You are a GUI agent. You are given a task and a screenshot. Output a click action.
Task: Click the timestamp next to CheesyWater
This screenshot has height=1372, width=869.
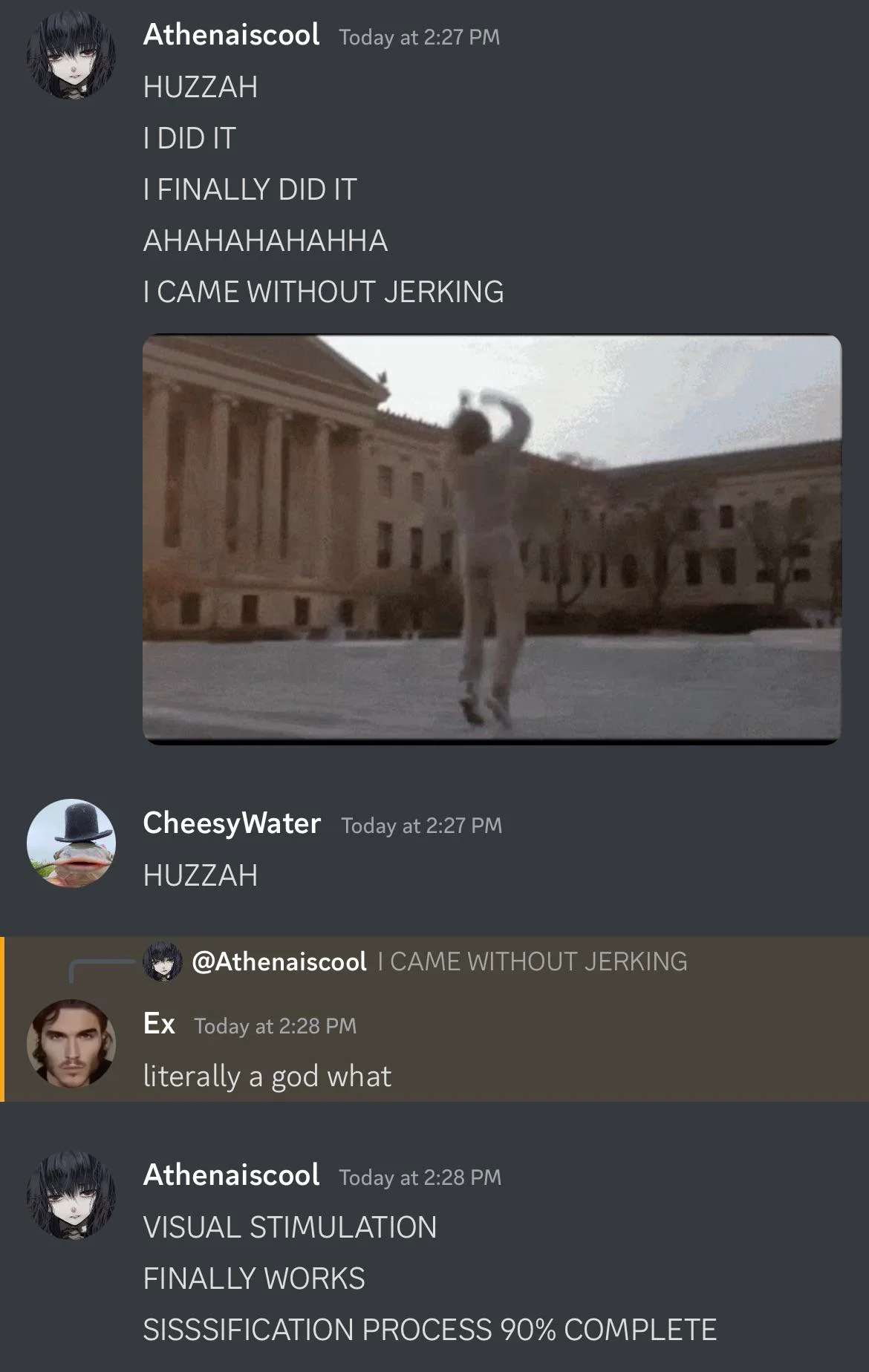[421, 826]
